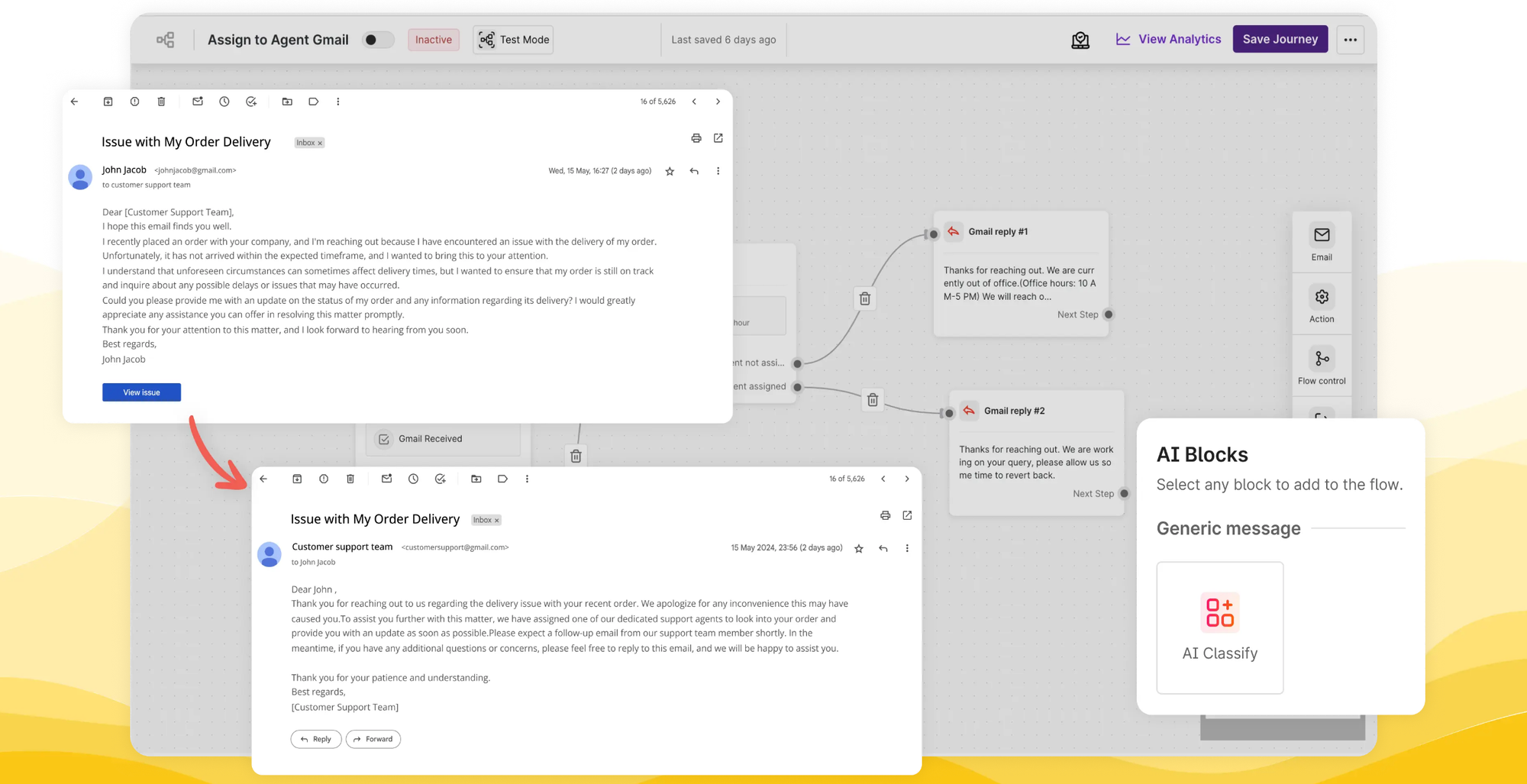Click the AI Classify block

tap(1219, 628)
